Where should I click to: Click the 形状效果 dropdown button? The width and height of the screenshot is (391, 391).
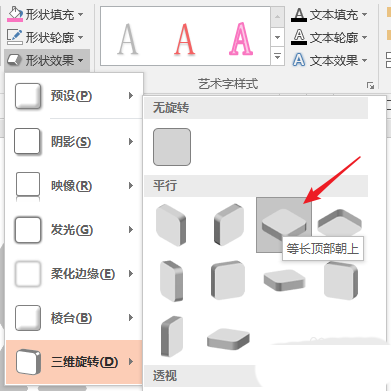(x=47, y=60)
